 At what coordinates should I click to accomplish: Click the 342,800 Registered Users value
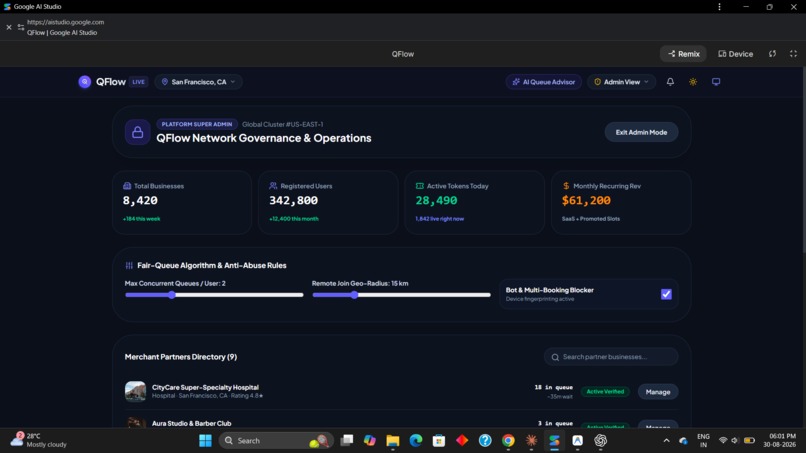pyautogui.click(x=294, y=201)
